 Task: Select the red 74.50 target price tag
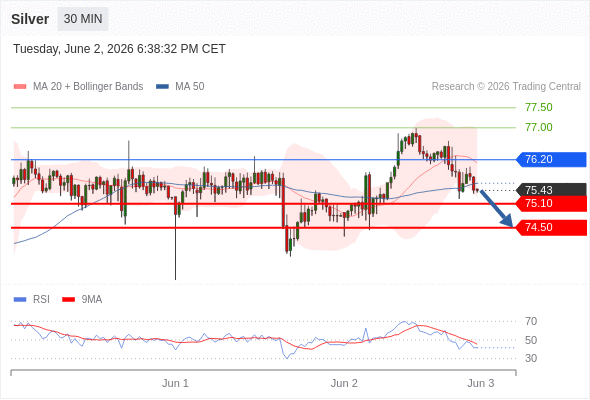[551, 228]
